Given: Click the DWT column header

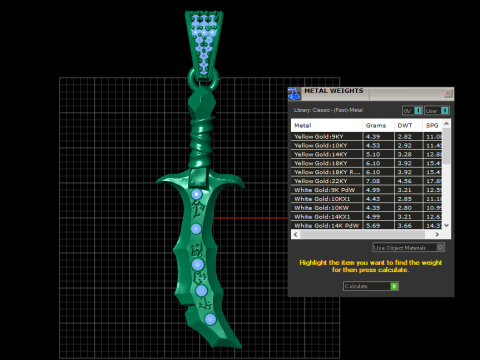Looking at the screenshot, I should [408, 125].
